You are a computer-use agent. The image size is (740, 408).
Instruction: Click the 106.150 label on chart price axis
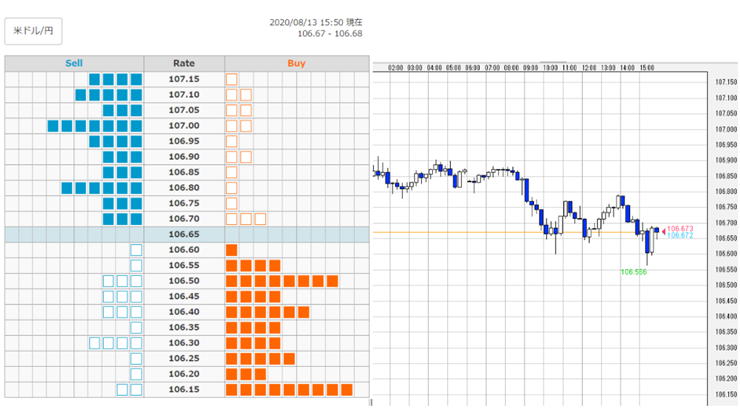point(726,394)
